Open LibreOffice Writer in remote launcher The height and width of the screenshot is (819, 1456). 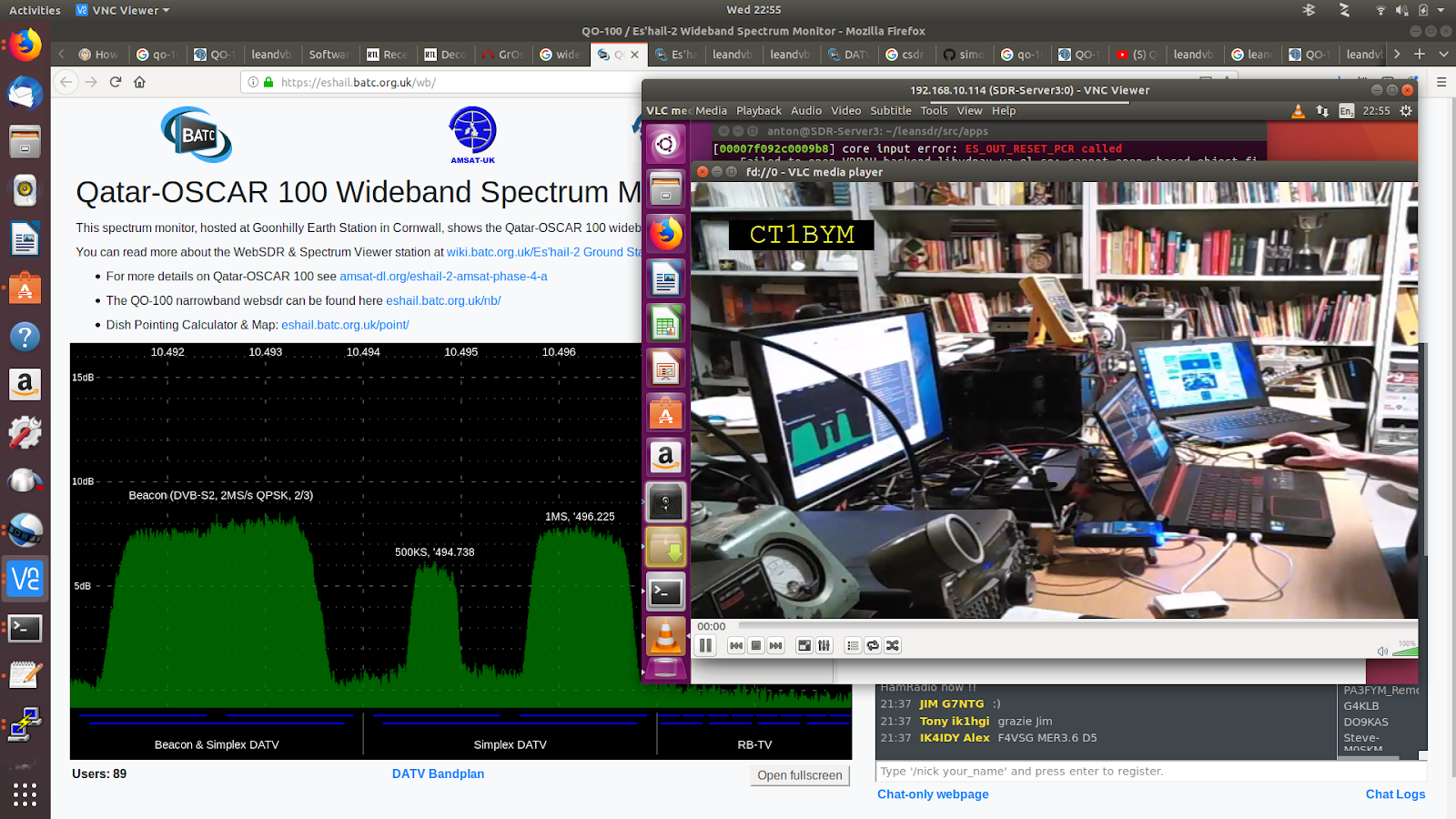point(666,278)
